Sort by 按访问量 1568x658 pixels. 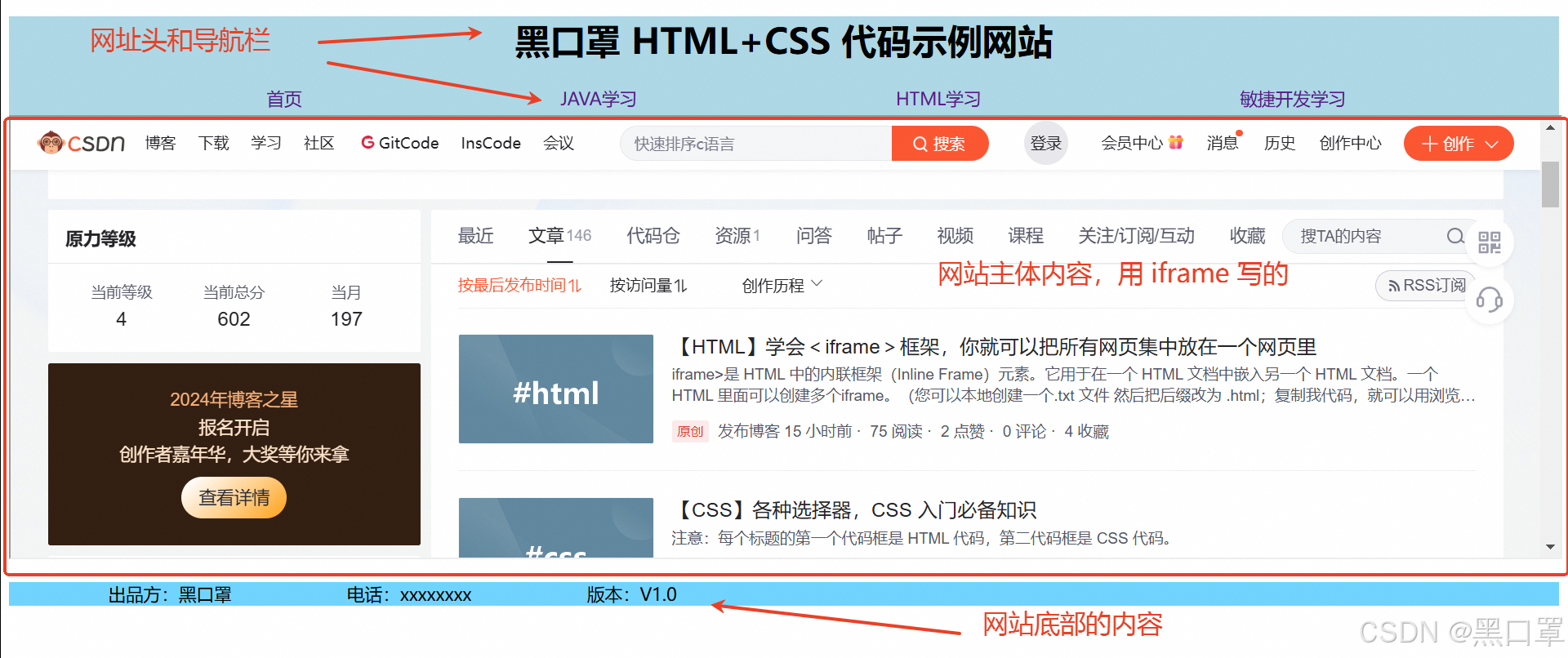click(648, 285)
